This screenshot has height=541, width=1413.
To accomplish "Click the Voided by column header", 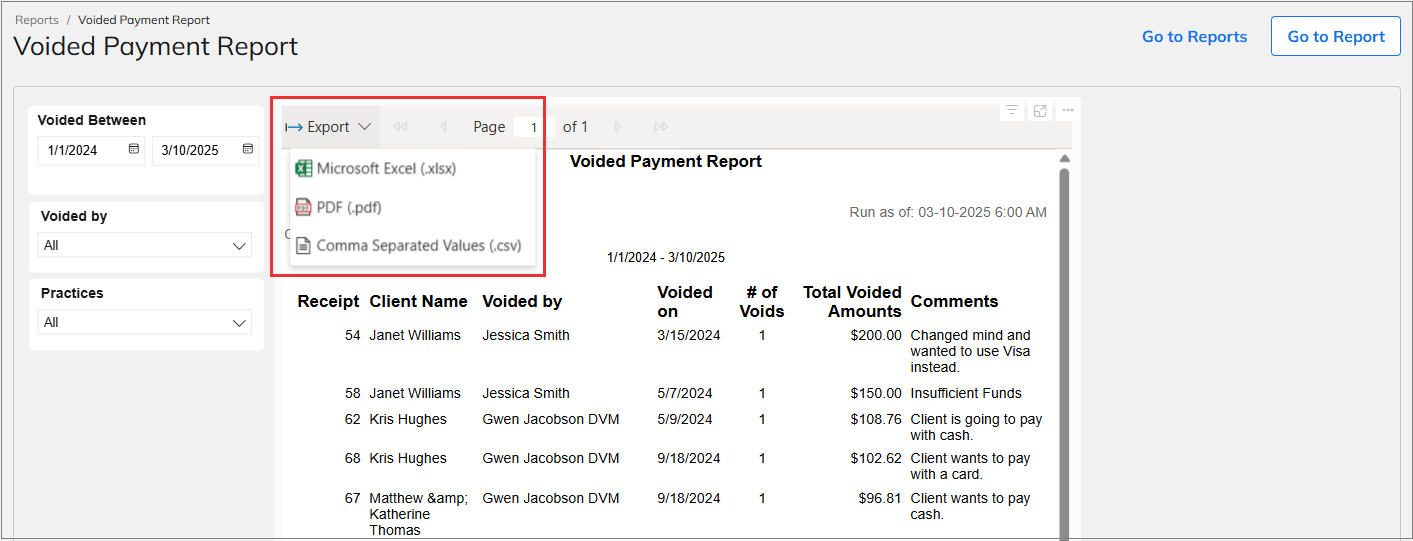I will pos(522,301).
